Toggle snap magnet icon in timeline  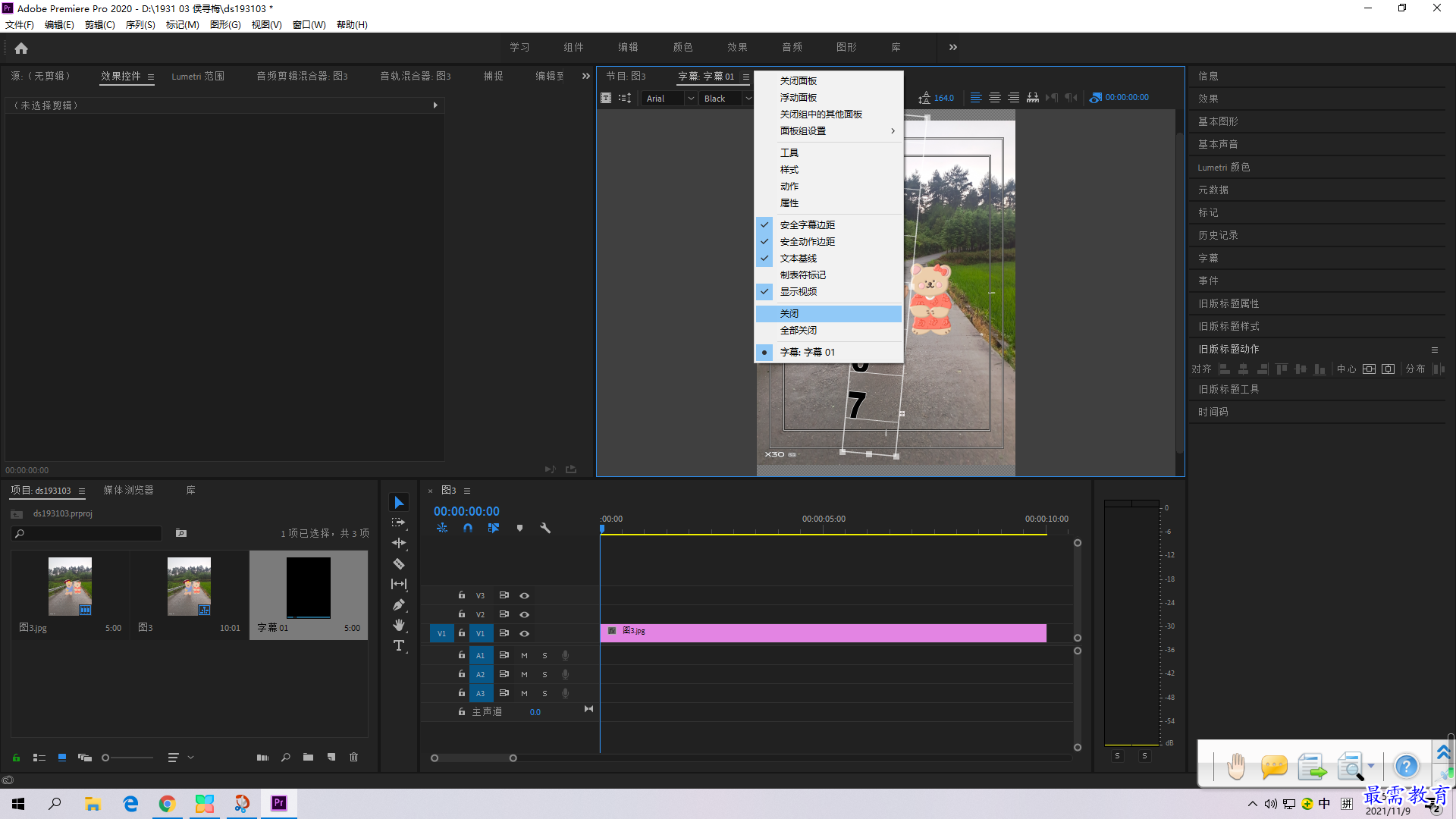(x=468, y=528)
